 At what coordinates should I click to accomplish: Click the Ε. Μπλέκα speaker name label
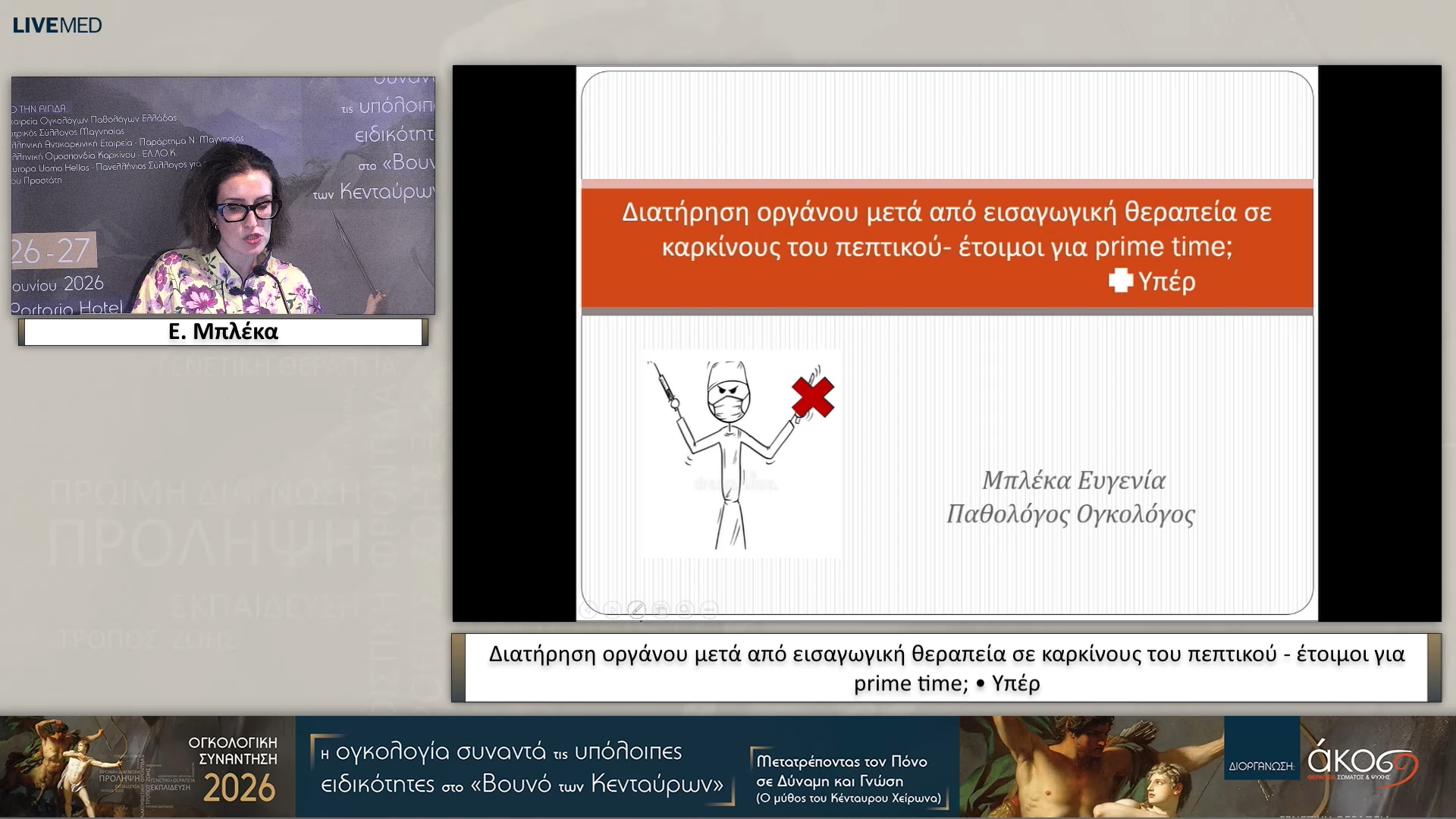223,331
